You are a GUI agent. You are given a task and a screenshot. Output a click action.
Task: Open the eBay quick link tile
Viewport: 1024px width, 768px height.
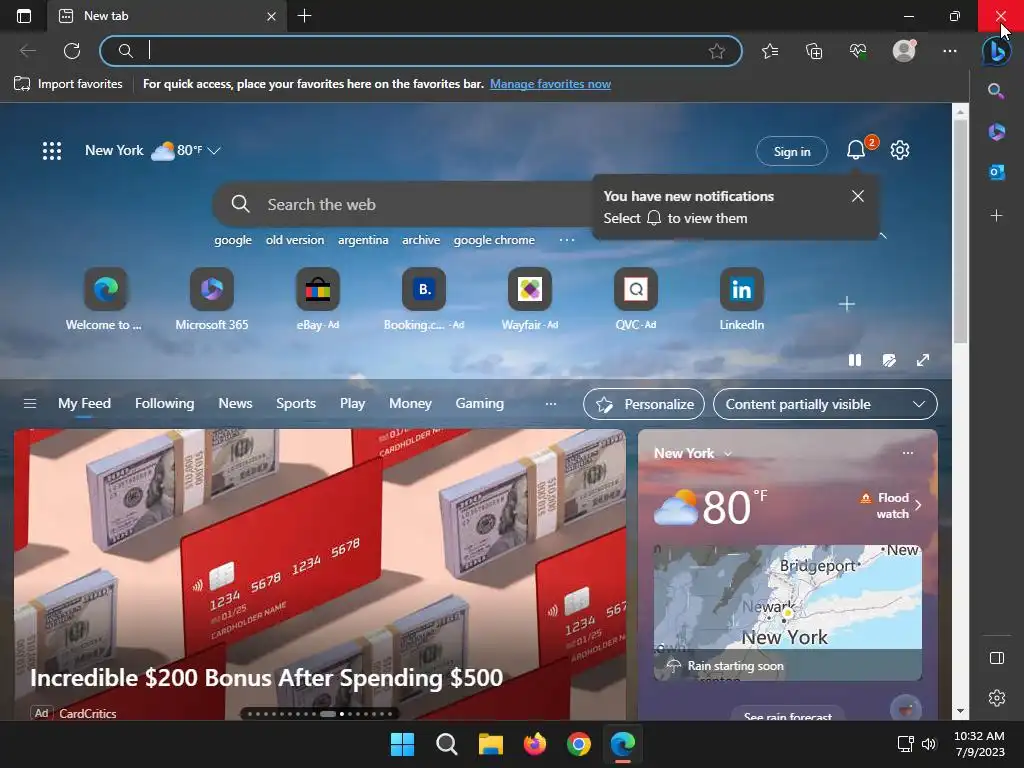[x=317, y=300]
